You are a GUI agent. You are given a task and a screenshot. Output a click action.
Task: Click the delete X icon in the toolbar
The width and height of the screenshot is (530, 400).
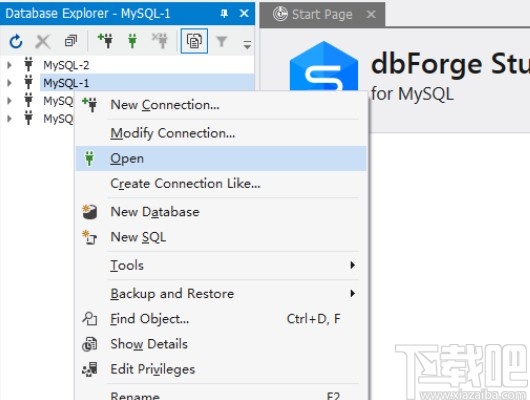[43, 41]
